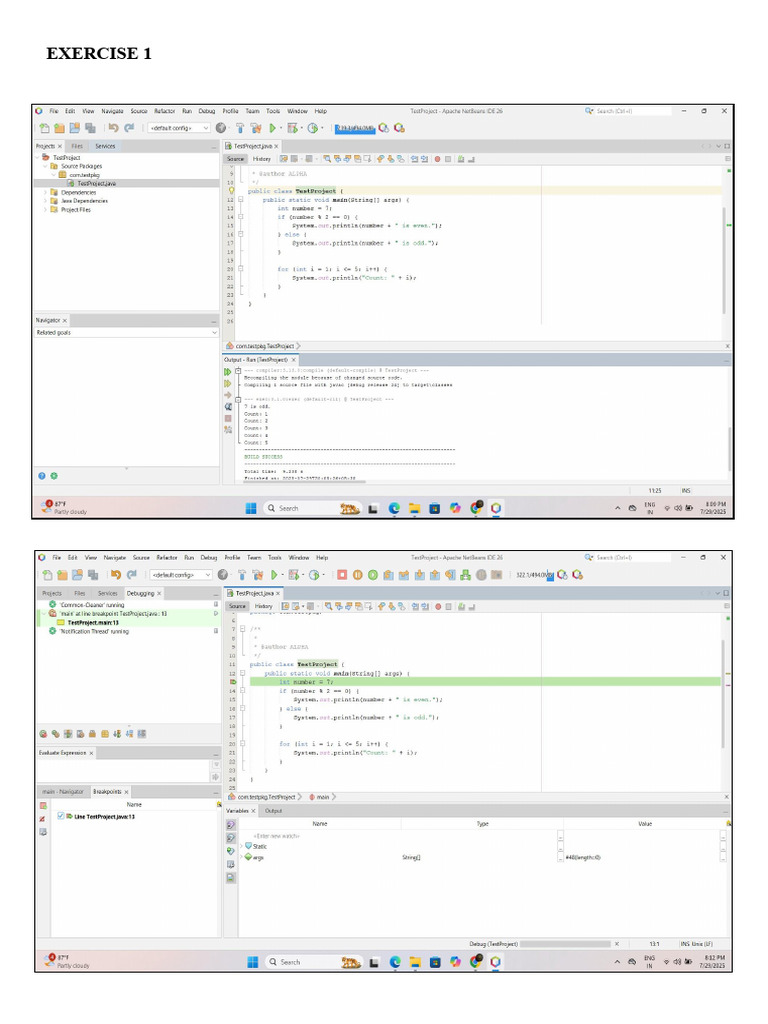Click green Continue debugging toolbar icon
Viewport: 768px width, 1024px height.
[x=371, y=575]
